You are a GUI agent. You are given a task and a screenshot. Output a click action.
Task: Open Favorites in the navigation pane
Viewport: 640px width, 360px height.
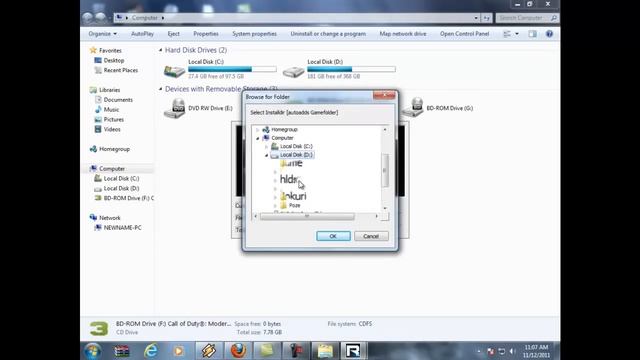pos(110,51)
